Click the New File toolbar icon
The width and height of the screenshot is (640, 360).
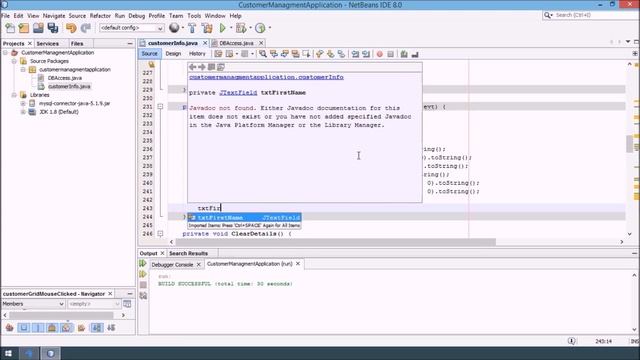coord(10,28)
